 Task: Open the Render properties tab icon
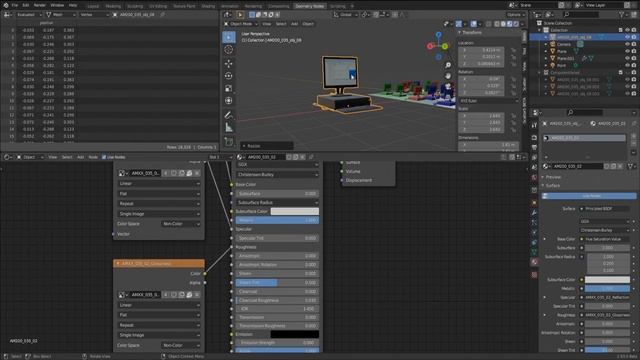[534, 138]
